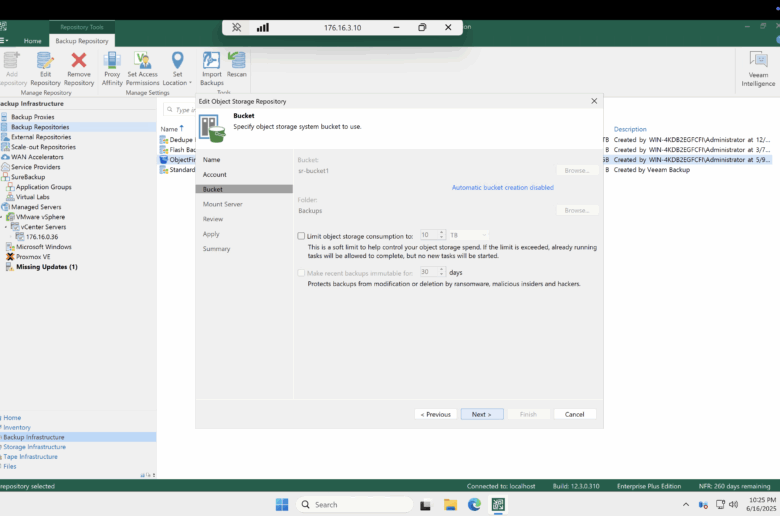Viewport: 780px width, 516px height.
Task: Select External Repositories tree item
Action: click(41, 137)
